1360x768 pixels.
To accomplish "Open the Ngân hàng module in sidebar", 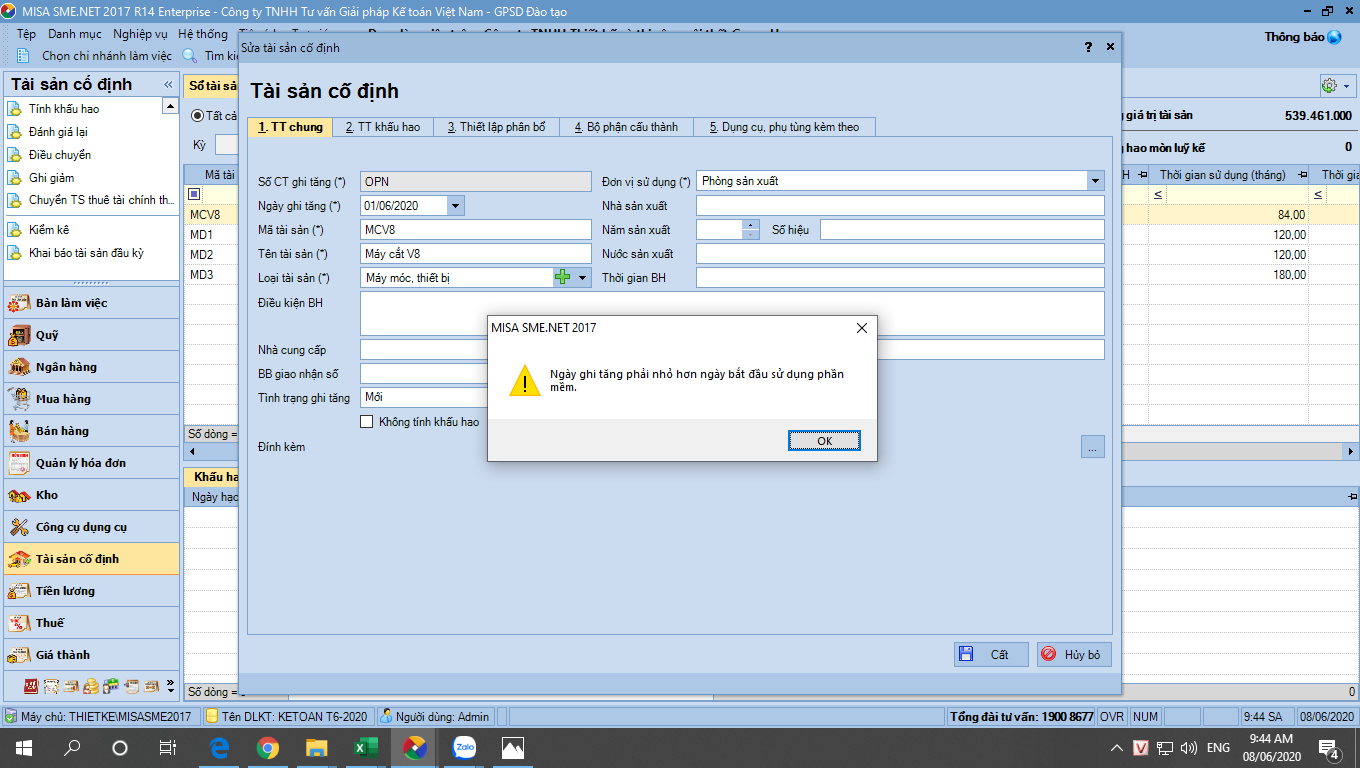I will pyautogui.click(x=66, y=367).
